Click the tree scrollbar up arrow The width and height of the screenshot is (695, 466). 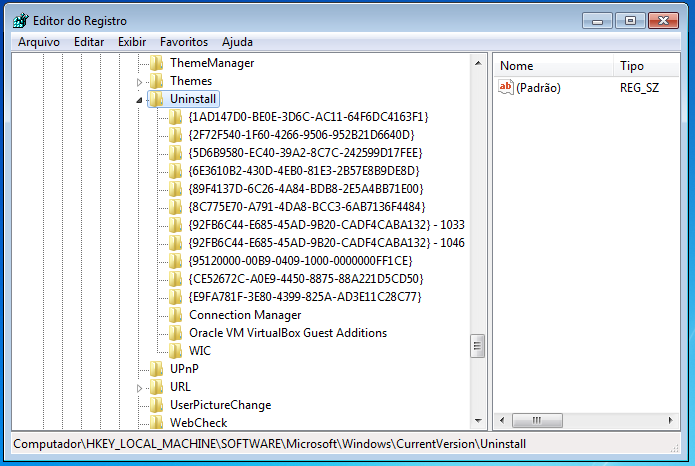tap(478, 63)
